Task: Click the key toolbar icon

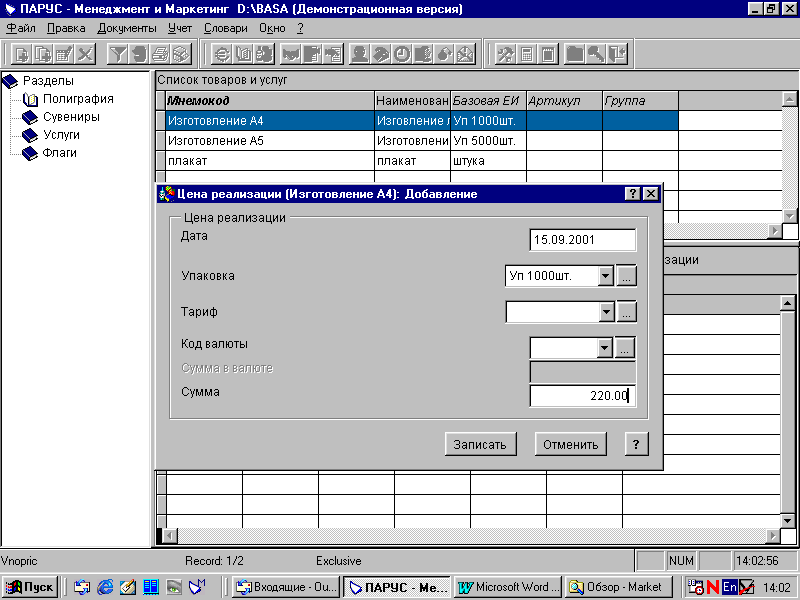Action: click(x=596, y=54)
